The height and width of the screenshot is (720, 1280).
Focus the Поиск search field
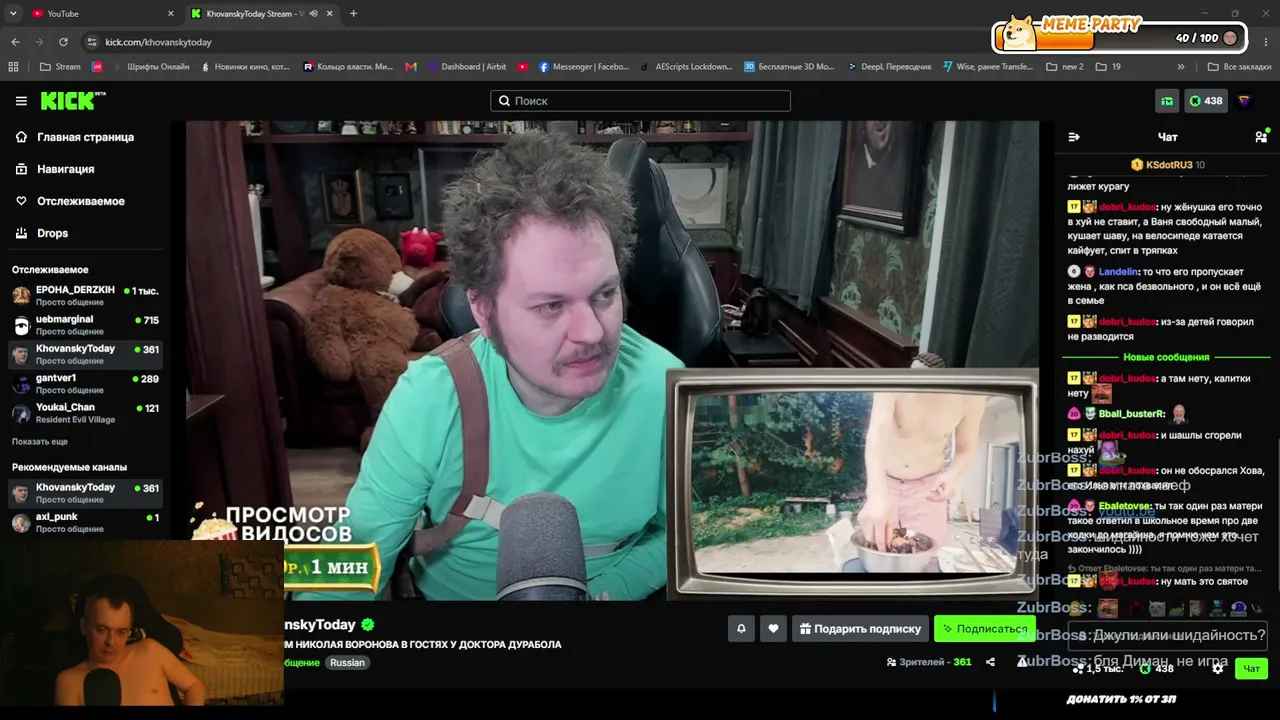[640, 101]
